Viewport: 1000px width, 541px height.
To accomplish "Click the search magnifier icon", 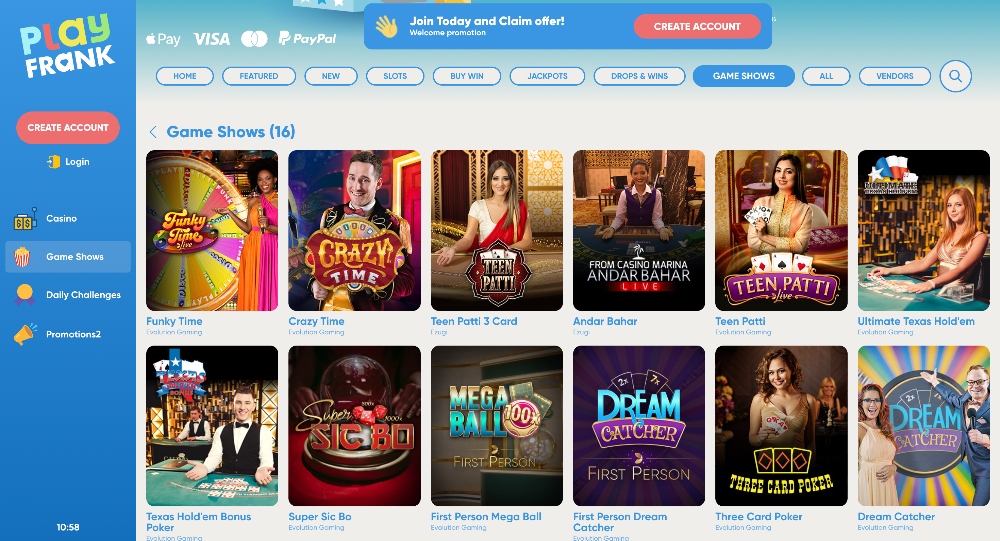I will point(955,77).
